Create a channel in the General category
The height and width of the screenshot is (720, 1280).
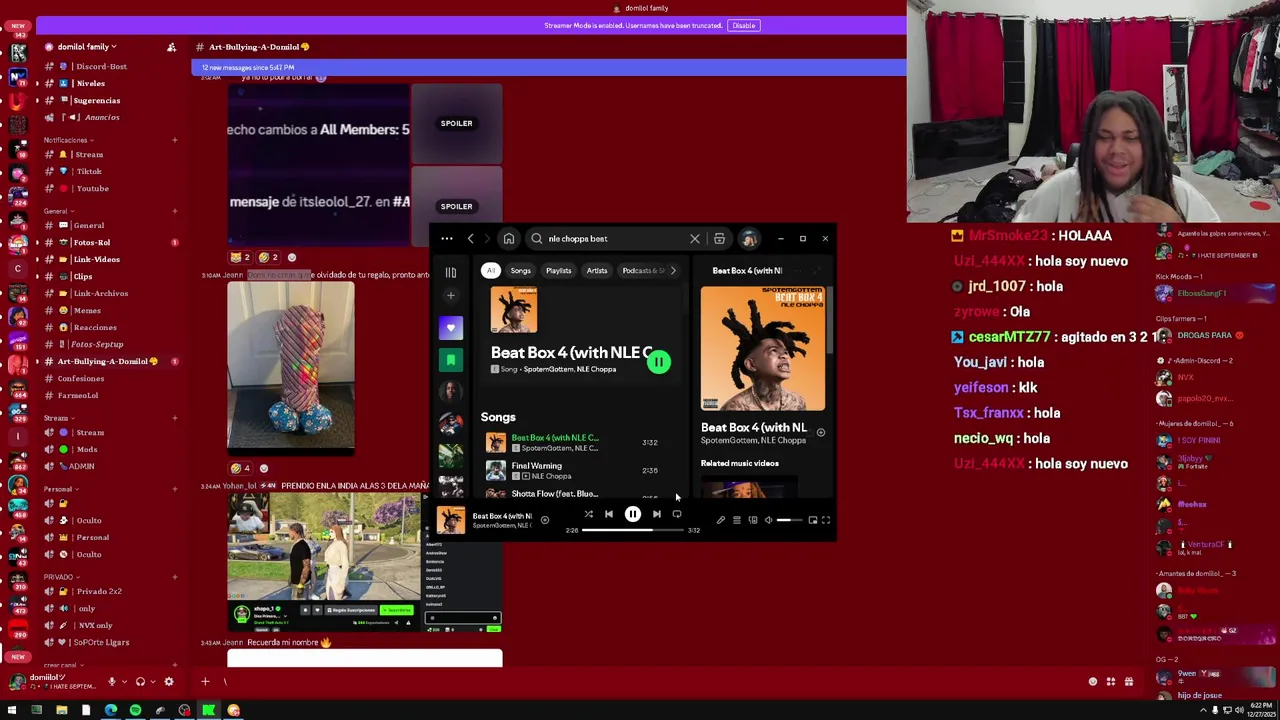tap(175, 211)
